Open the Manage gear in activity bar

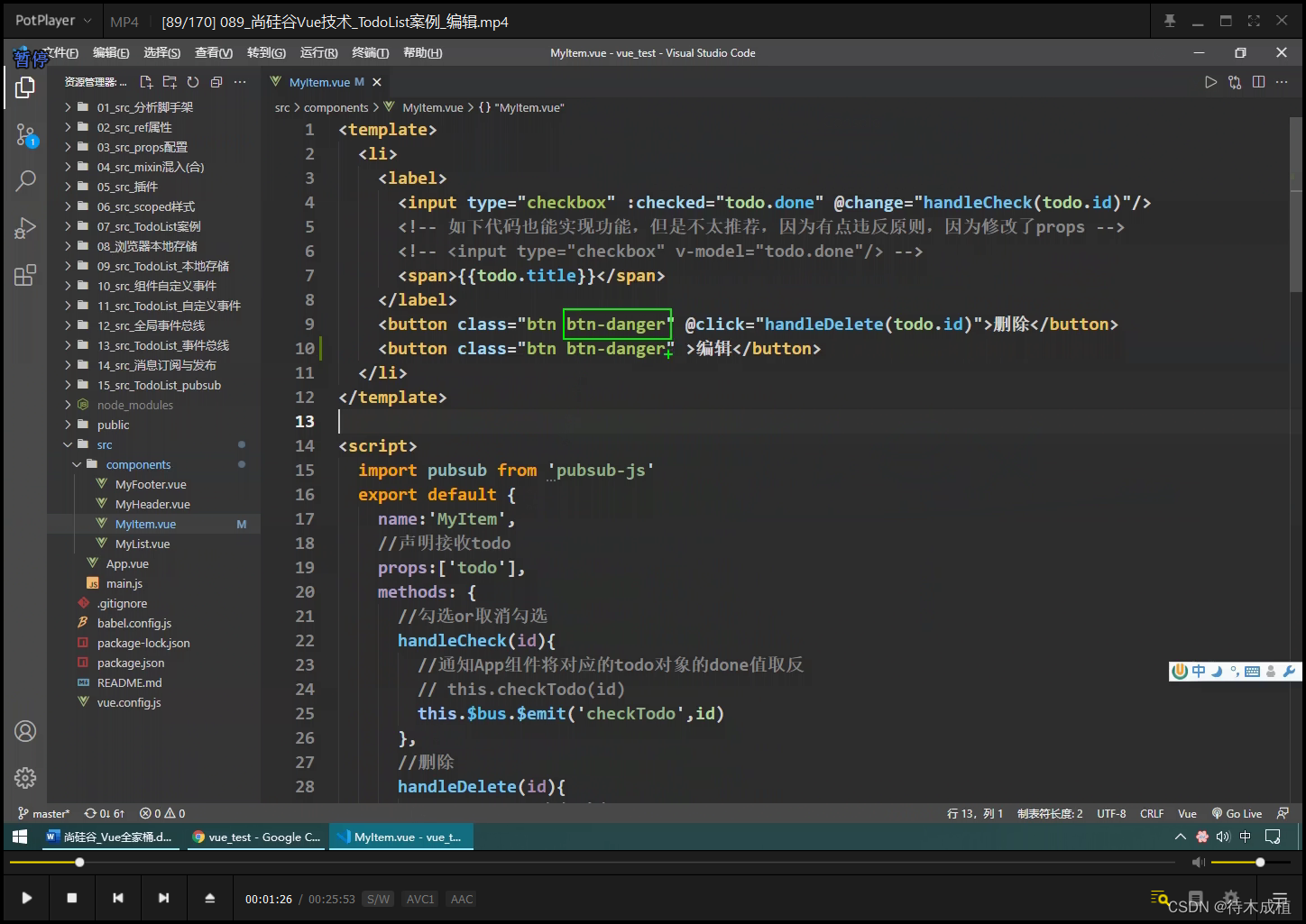point(25,777)
